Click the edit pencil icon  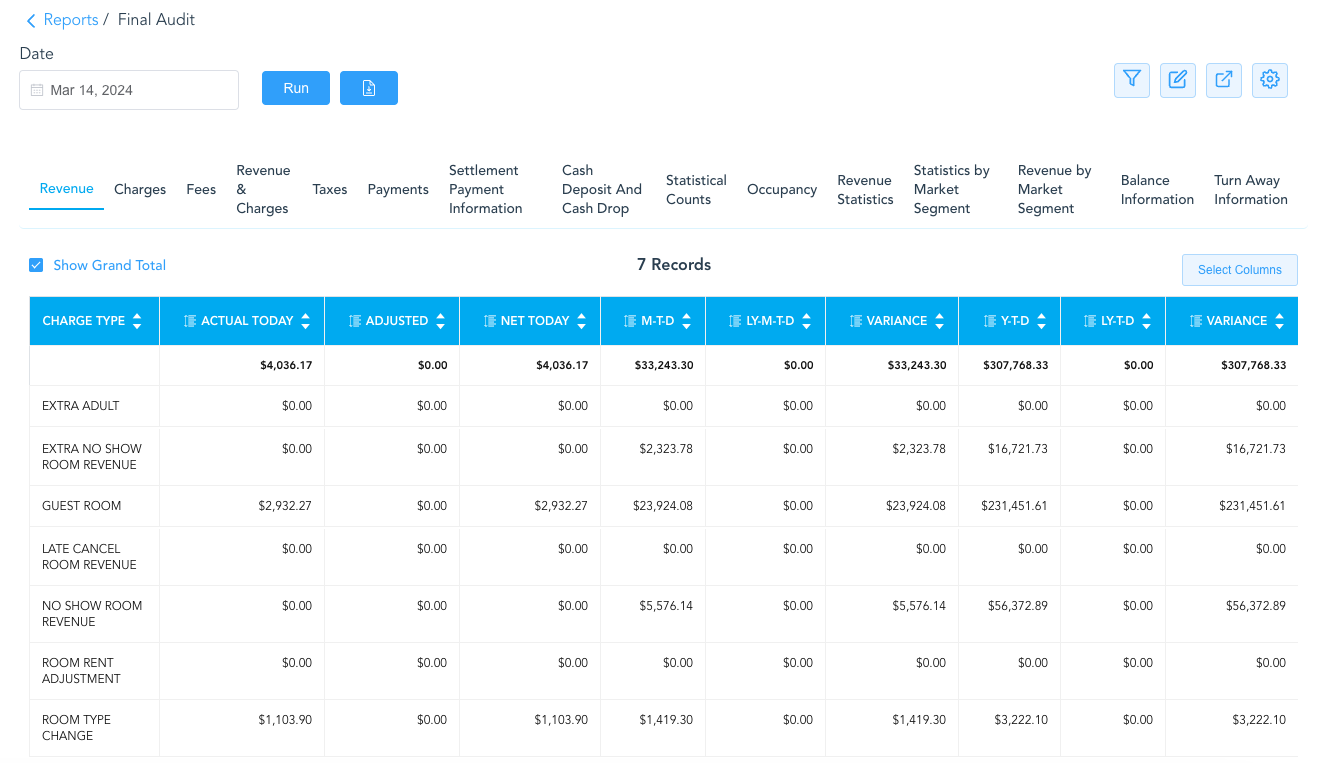pos(1178,80)
